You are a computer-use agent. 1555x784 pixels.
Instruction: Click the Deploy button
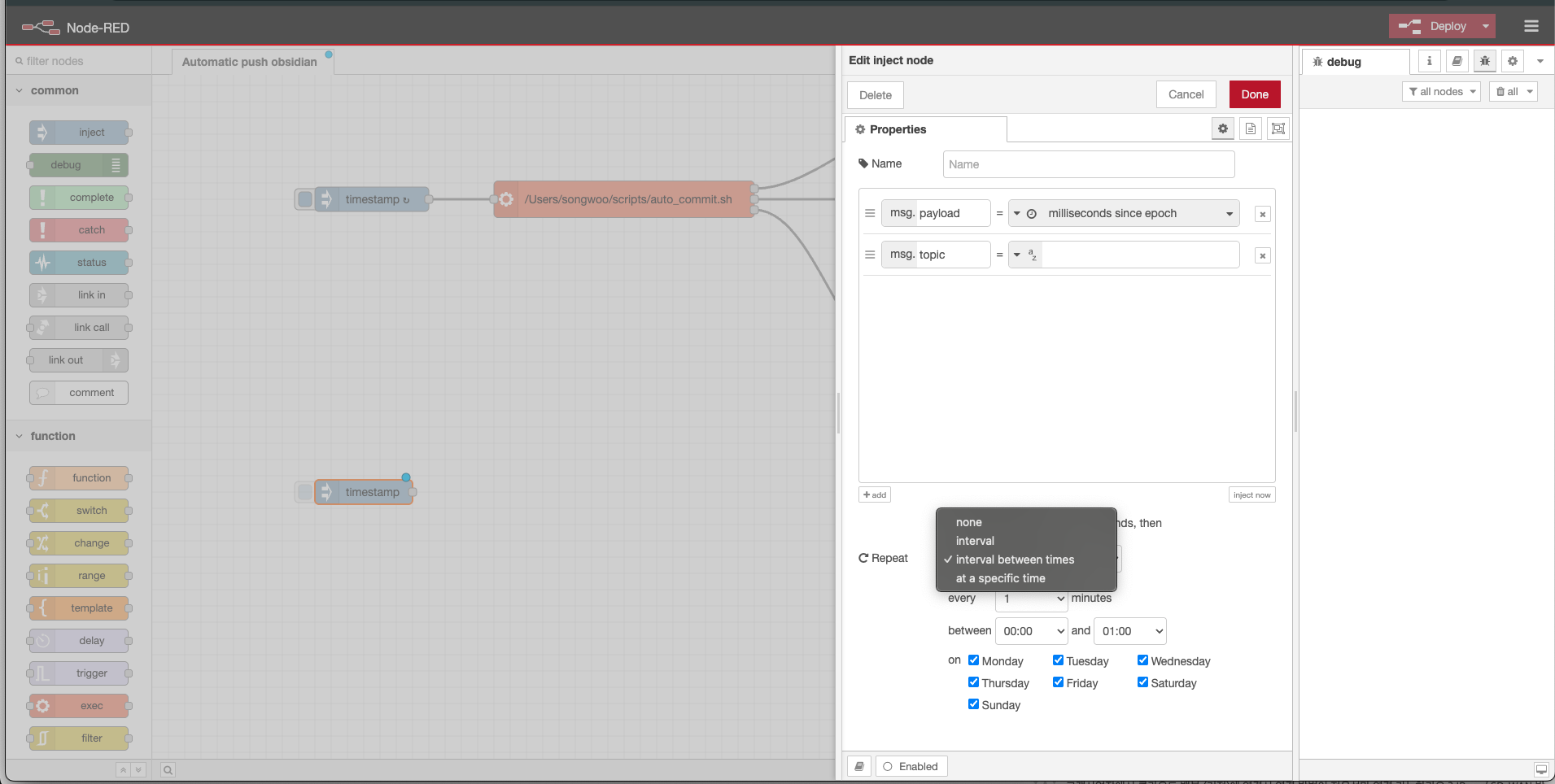pos(1433,26)
